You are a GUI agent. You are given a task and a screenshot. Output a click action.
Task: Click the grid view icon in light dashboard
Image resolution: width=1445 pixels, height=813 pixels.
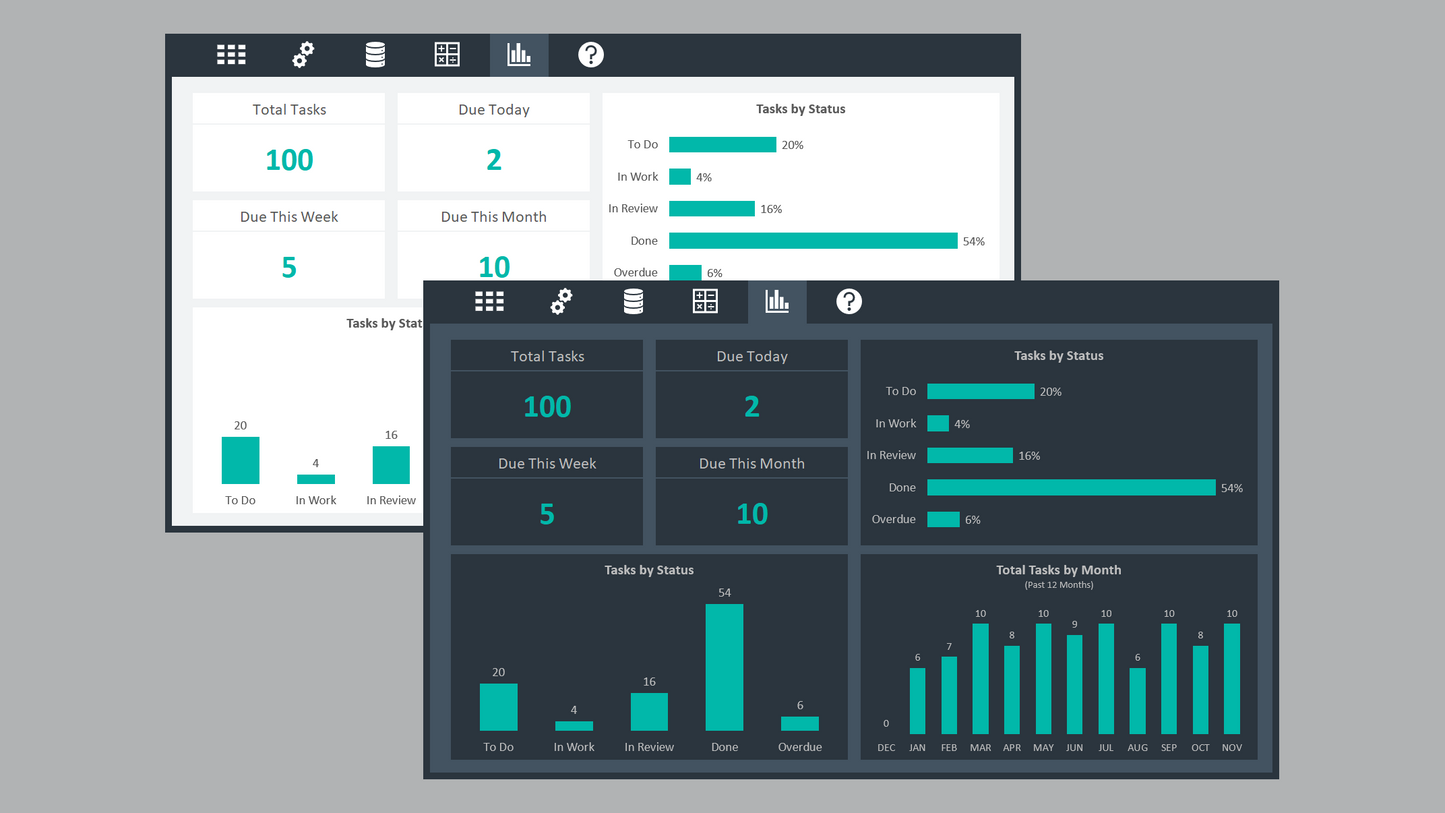click(231, 55)
